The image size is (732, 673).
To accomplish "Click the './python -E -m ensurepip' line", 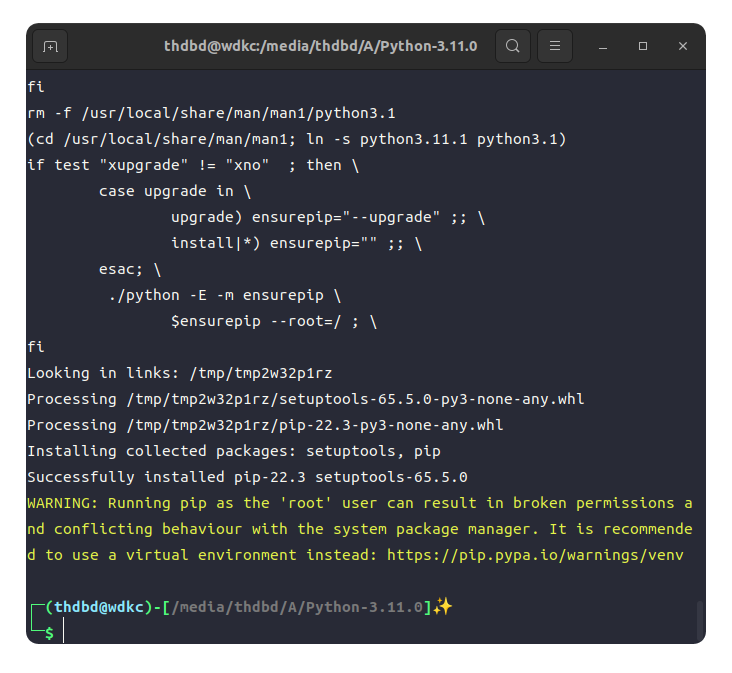I will tap(225, 295).
